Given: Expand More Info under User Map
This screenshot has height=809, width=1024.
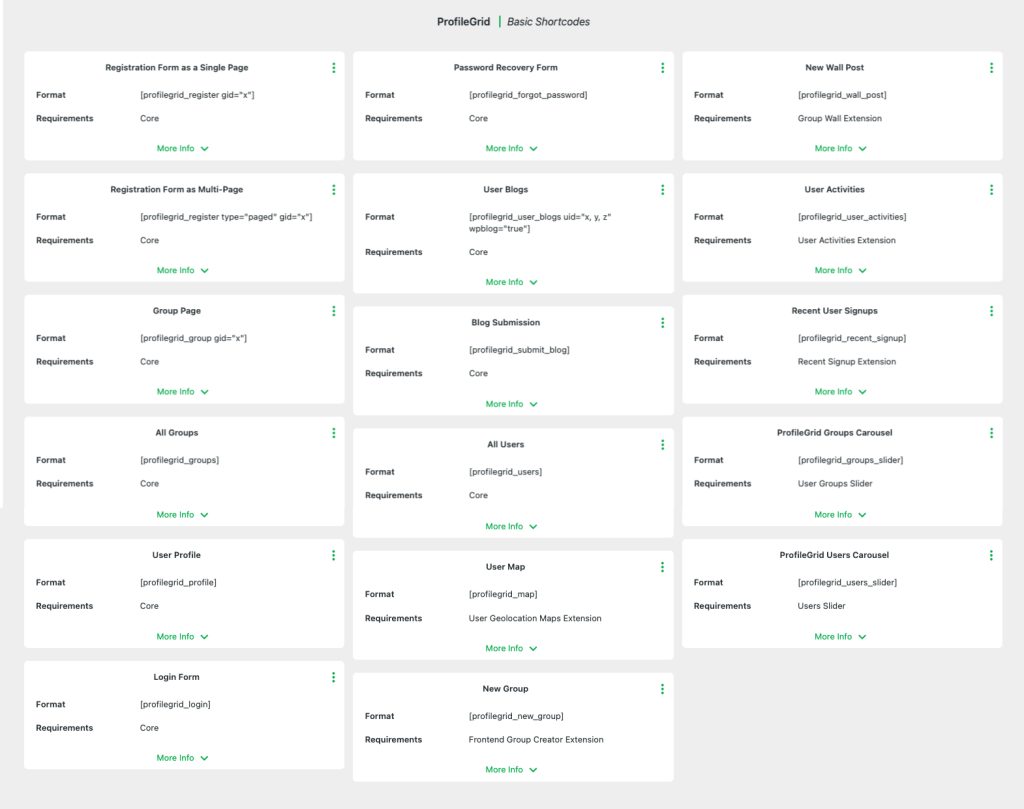Looking at the screenshot, I should 512,648.
